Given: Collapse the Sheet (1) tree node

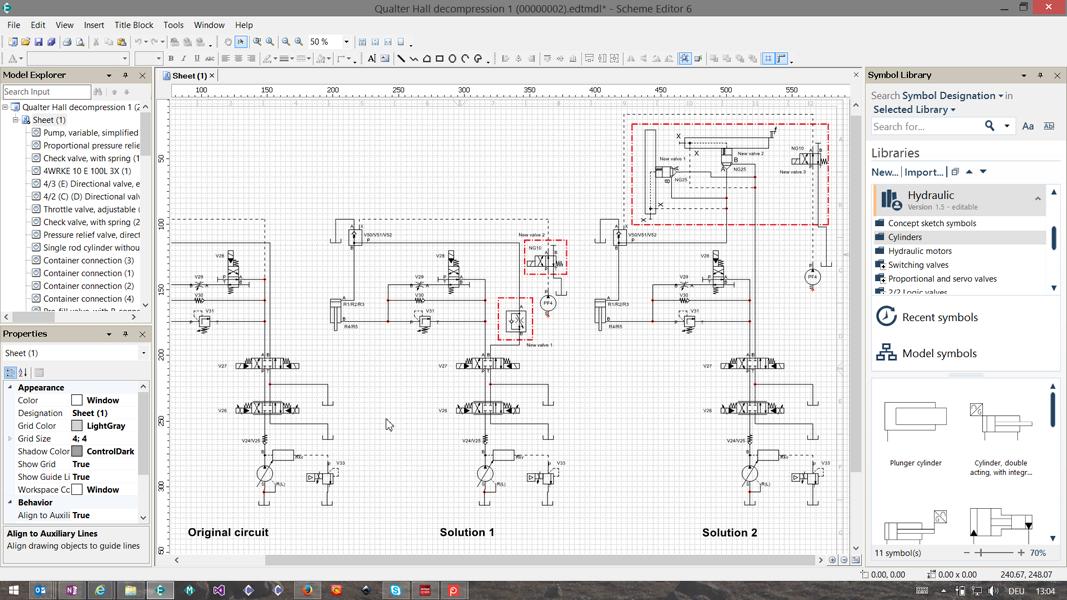Looking at the screenshot, I should (x=16, y=120).
